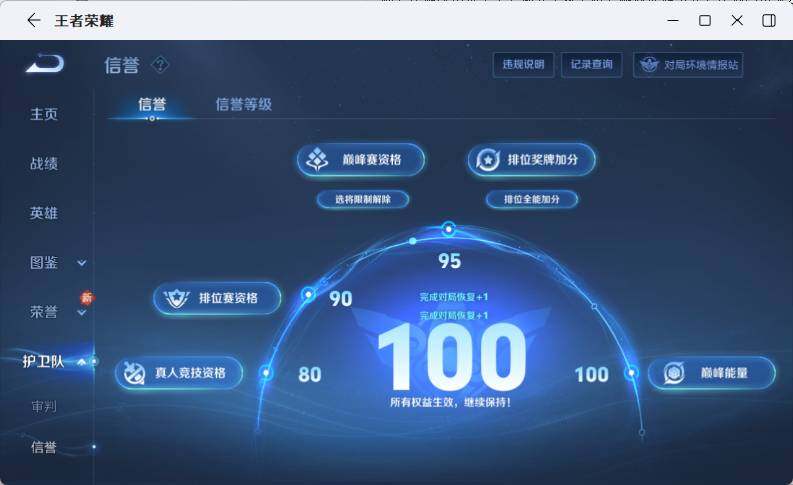Click the 80 marker node on arc
793x485 pixels.
pyautogui.click(x=266, y=373)
